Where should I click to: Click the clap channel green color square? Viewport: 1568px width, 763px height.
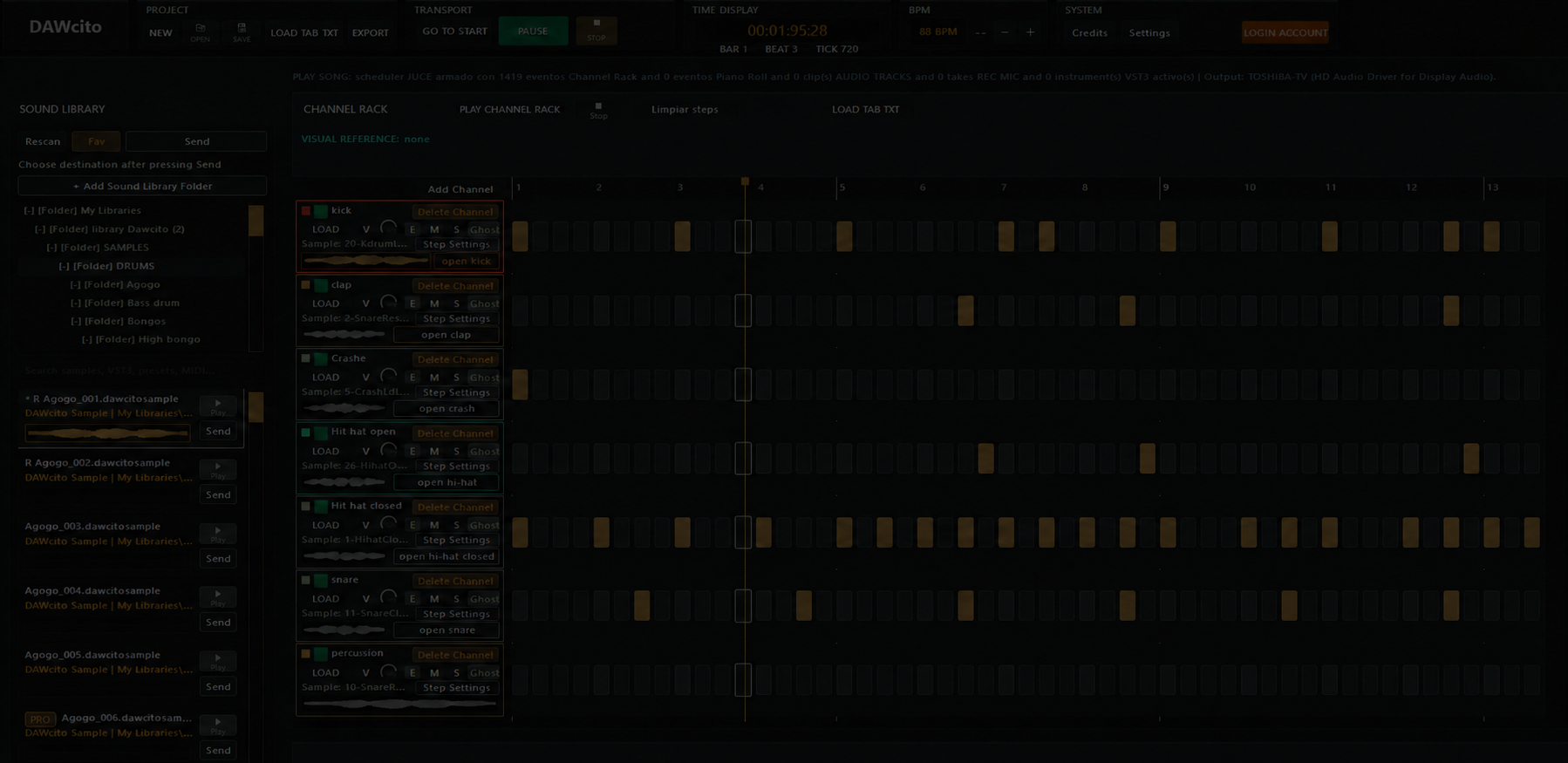321,284
